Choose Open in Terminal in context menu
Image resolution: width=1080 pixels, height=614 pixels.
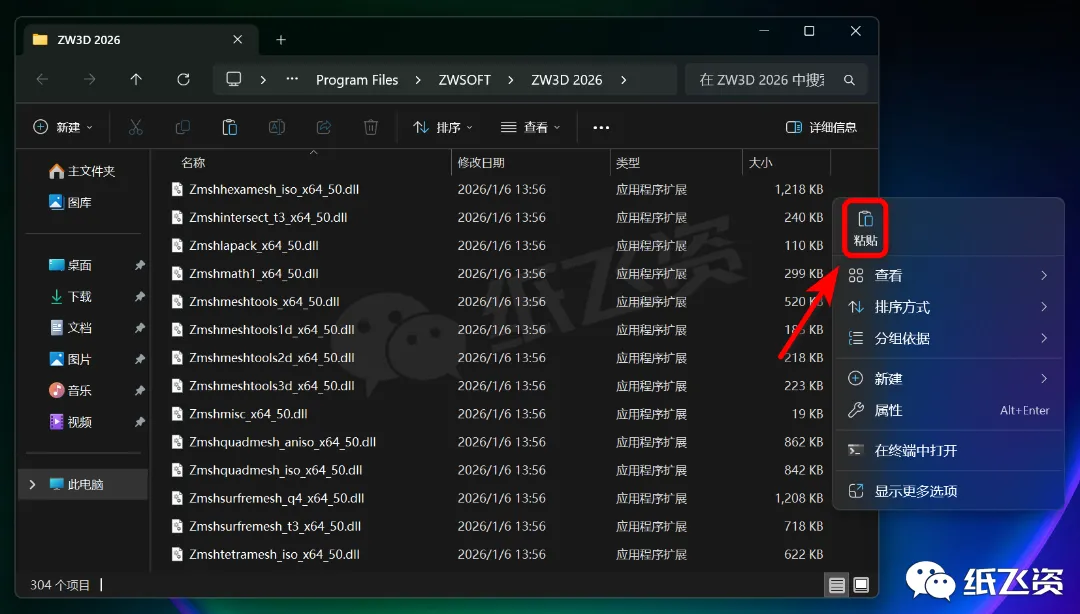(948, 451)
